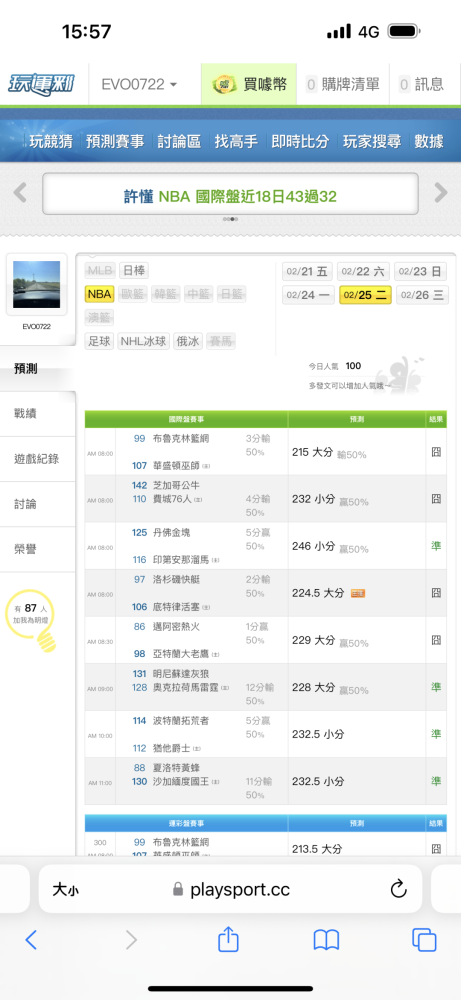Click 邁阿密熱火 team name

tap(177, 627)
